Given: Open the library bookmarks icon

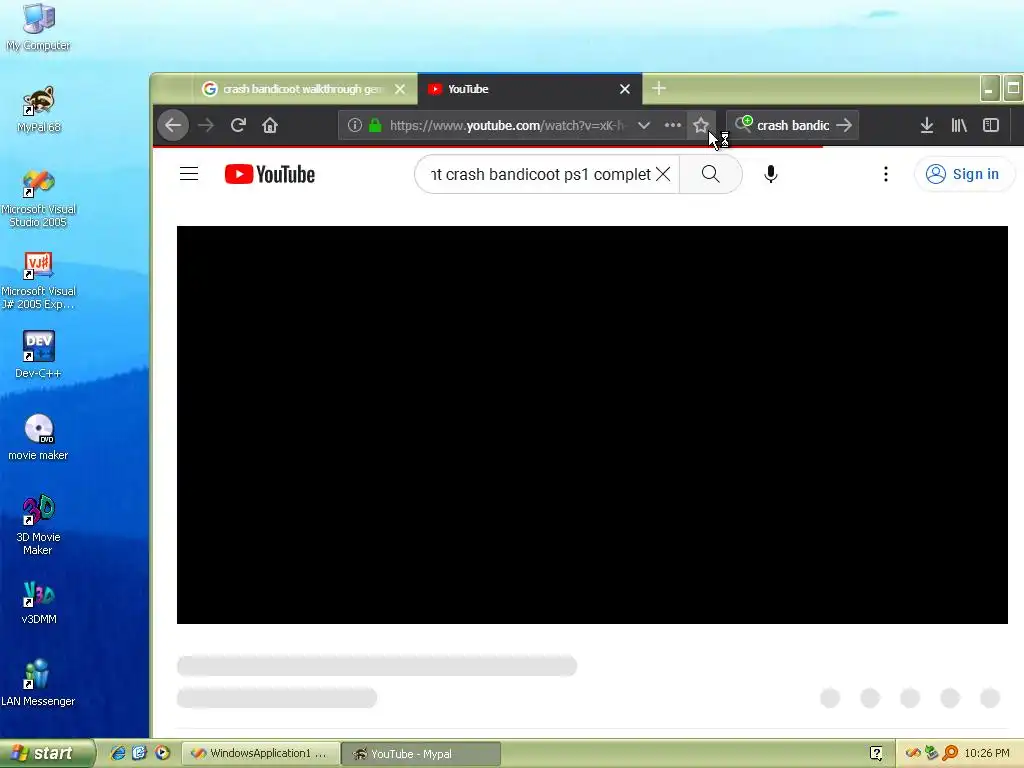Looking at the screenshot, I should pyautogui.click(x=959, y=125).
